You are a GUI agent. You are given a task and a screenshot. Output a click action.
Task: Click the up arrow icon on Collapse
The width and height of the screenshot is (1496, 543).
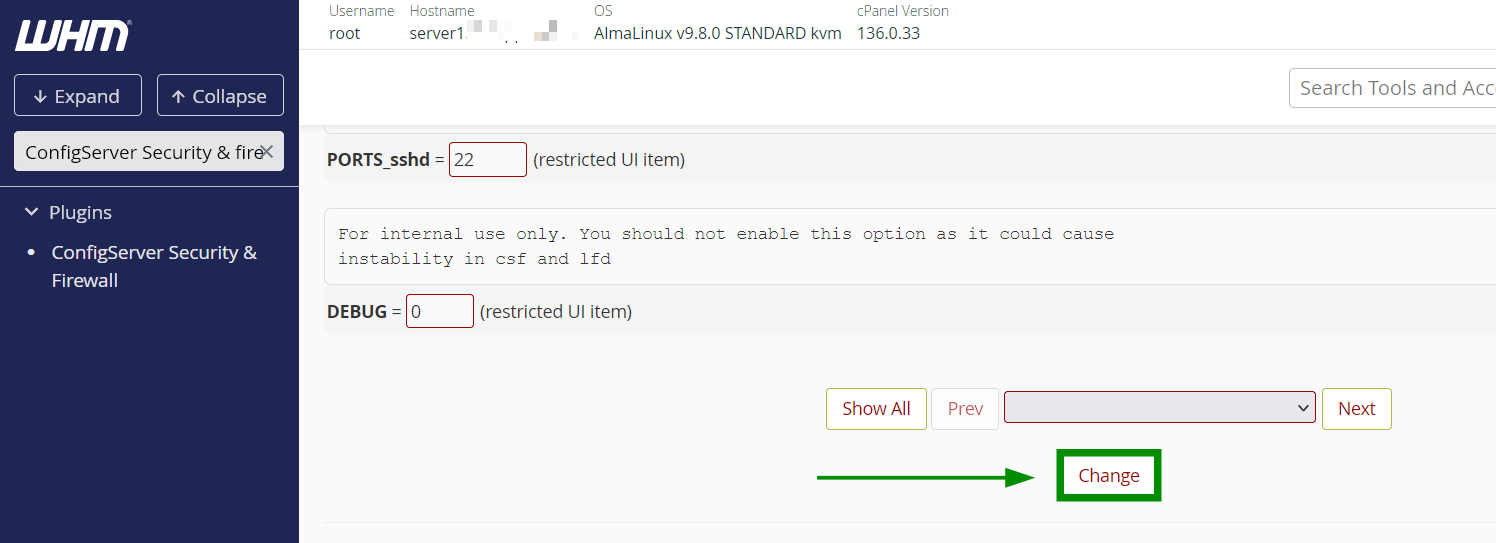pyautogui.click(x=178, y=96)
